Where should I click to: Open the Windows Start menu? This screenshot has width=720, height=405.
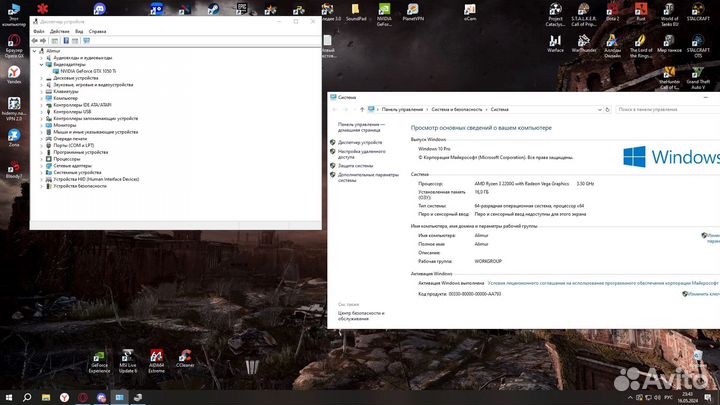point(9,397)
